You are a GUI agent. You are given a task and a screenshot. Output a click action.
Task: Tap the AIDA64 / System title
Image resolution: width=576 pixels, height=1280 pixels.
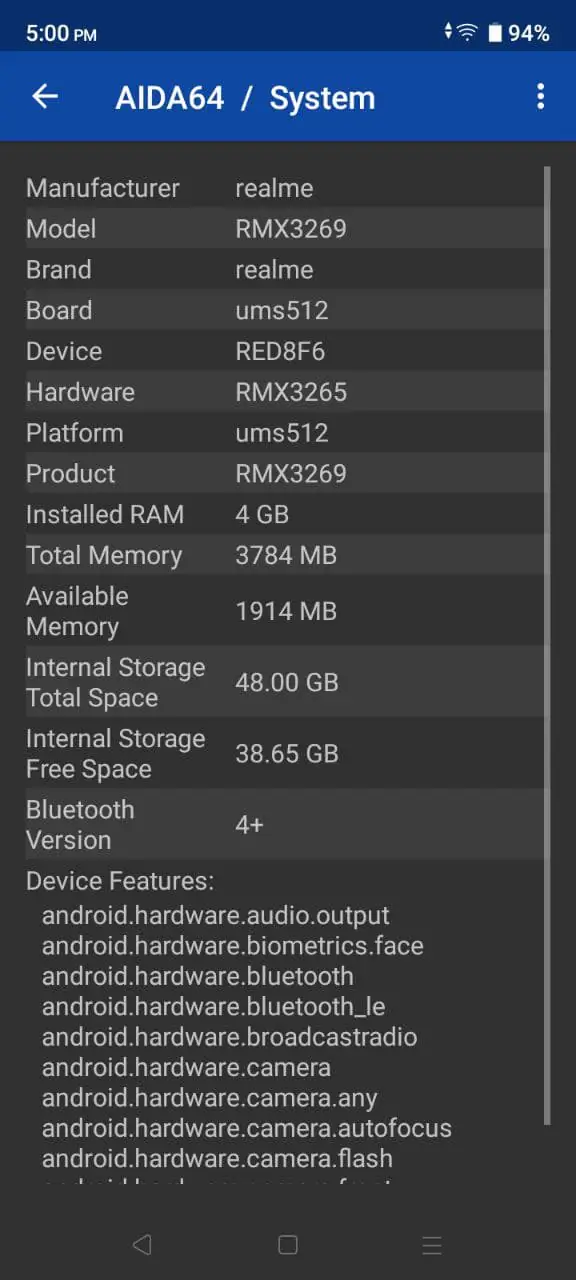(x=245, y=98)
